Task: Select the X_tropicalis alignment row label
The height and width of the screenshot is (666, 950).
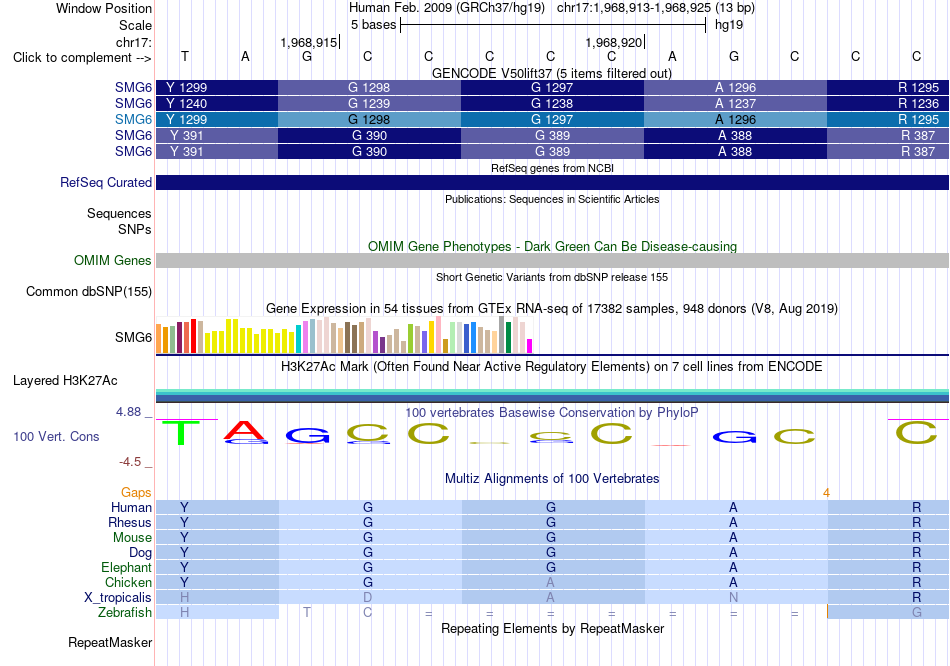Action: [x=118, y=598]
